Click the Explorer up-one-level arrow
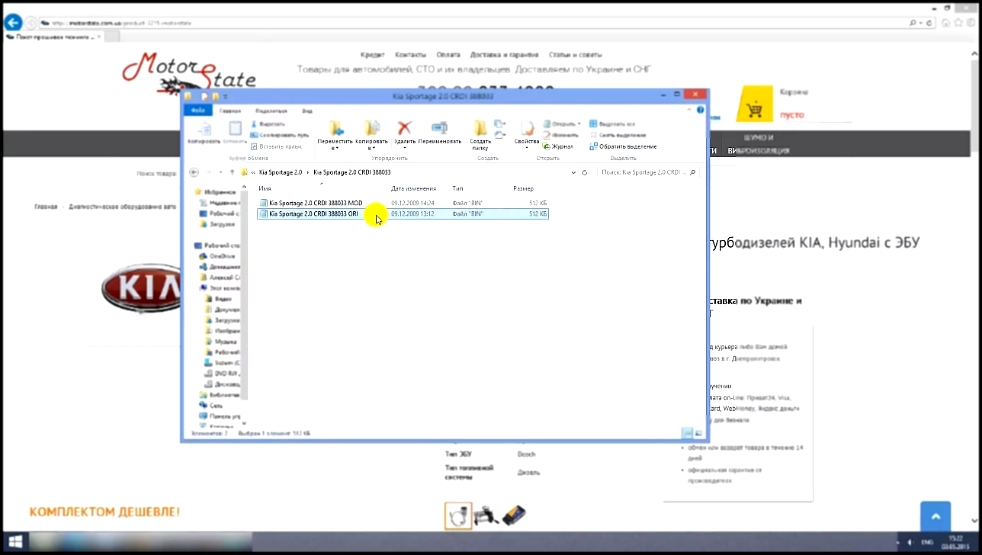 pyautogui.click(x=232, y=172)
